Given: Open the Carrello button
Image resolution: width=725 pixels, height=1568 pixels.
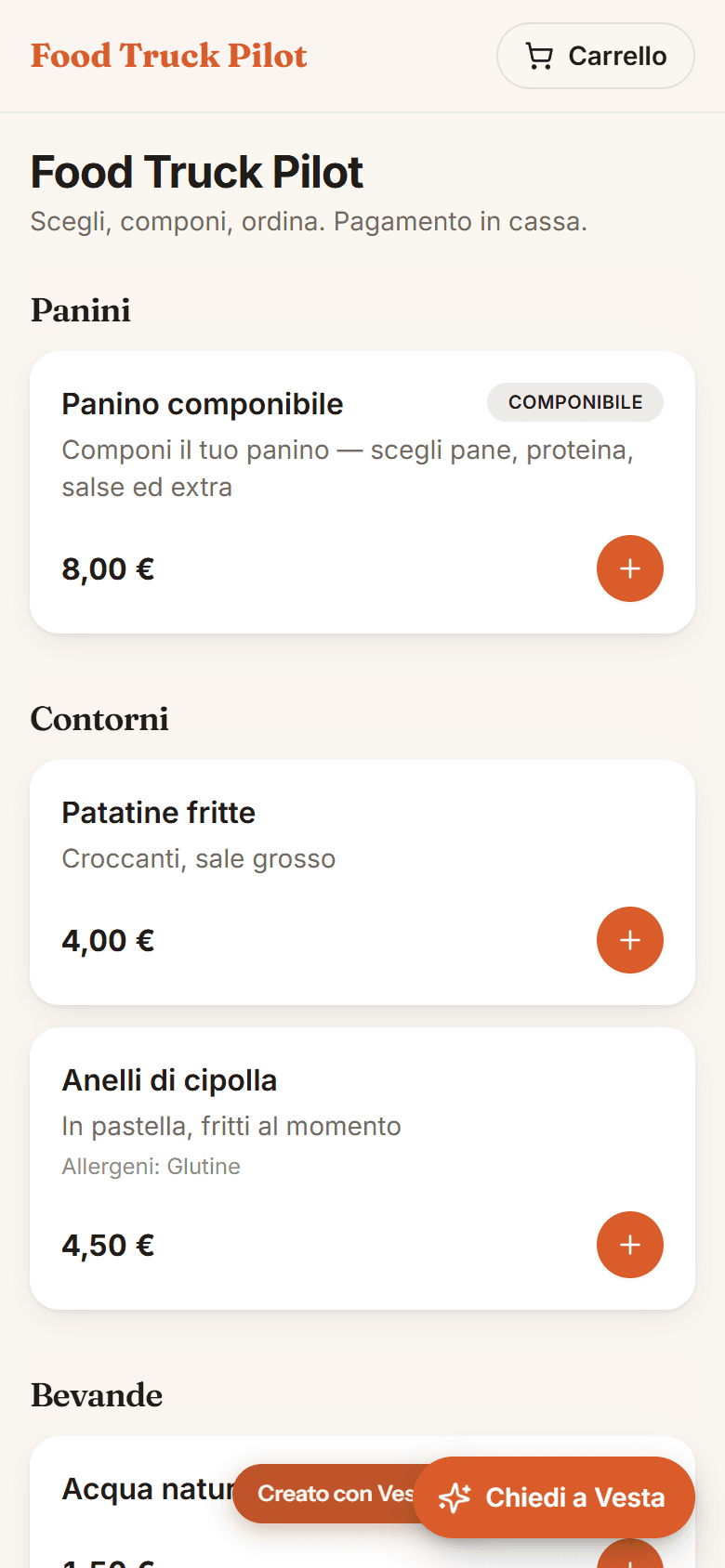Looking at the screenshot, I should [596, 56].
